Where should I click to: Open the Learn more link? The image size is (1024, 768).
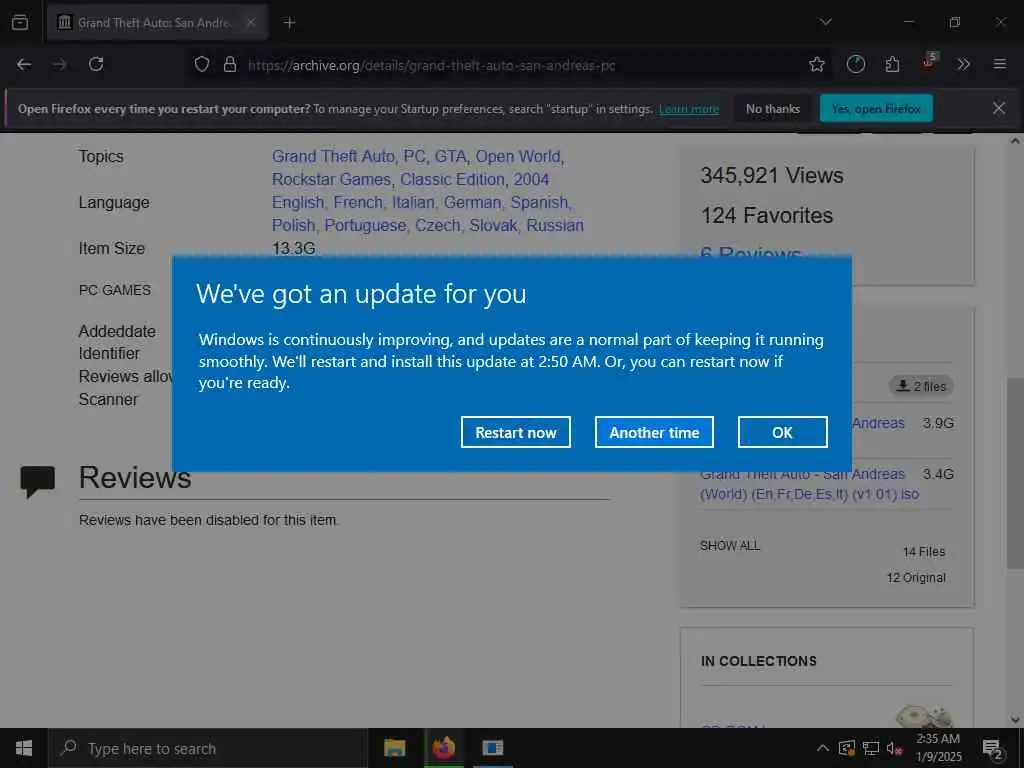tap(688, 109)
